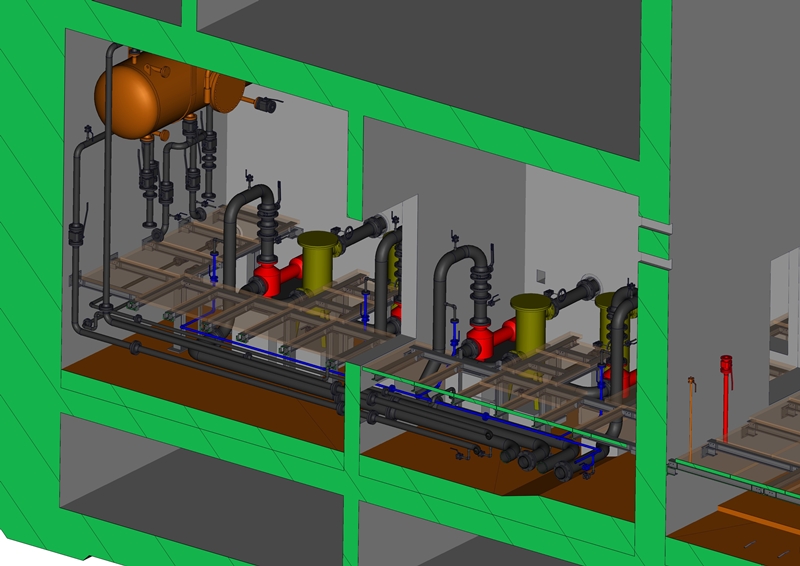Viewport: 800px width, 566px height.
Task: Select the small square panel on gray wall
Action: pyautogui.click(x=541, y=277)
